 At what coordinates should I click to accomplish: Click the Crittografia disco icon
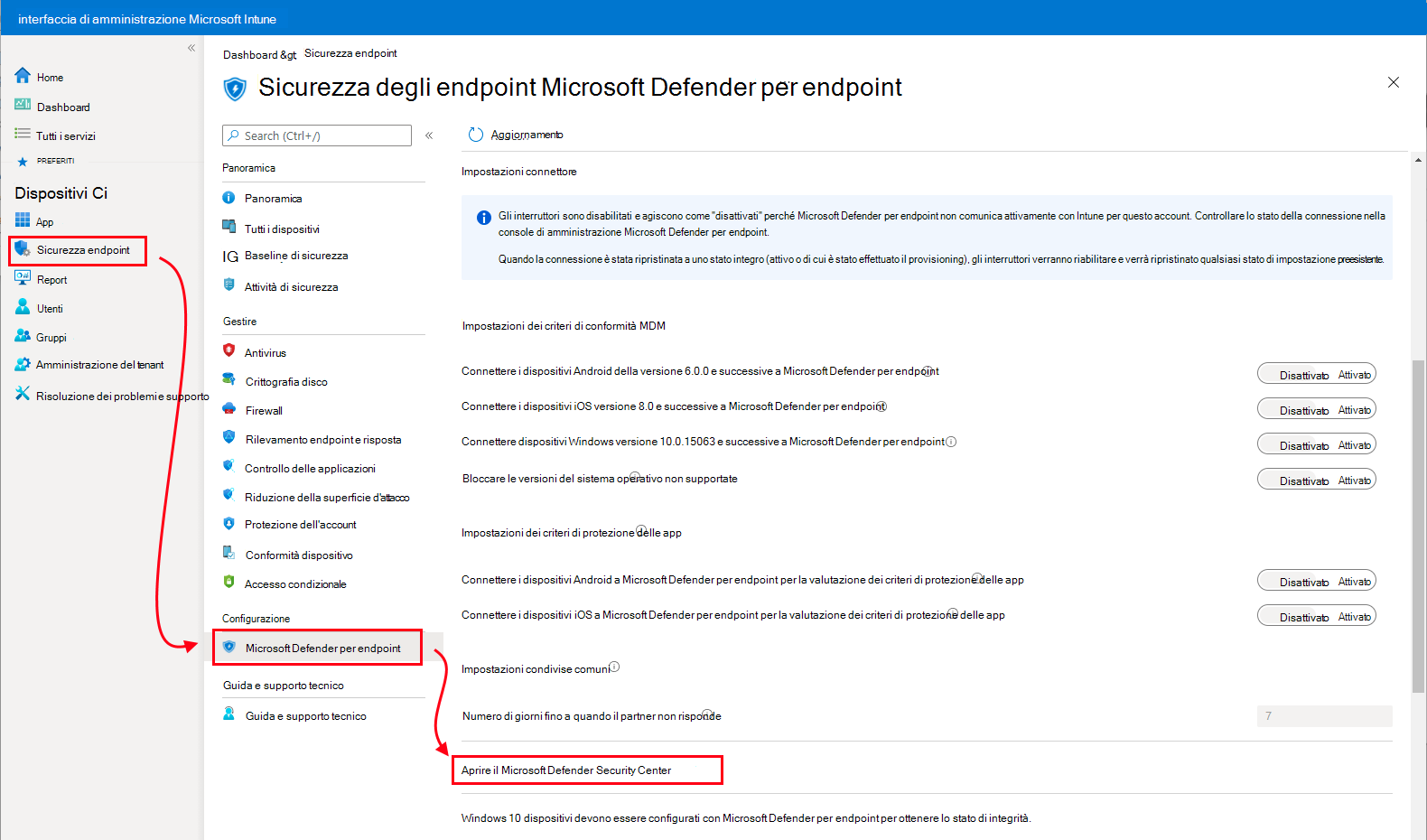point(229,379)
